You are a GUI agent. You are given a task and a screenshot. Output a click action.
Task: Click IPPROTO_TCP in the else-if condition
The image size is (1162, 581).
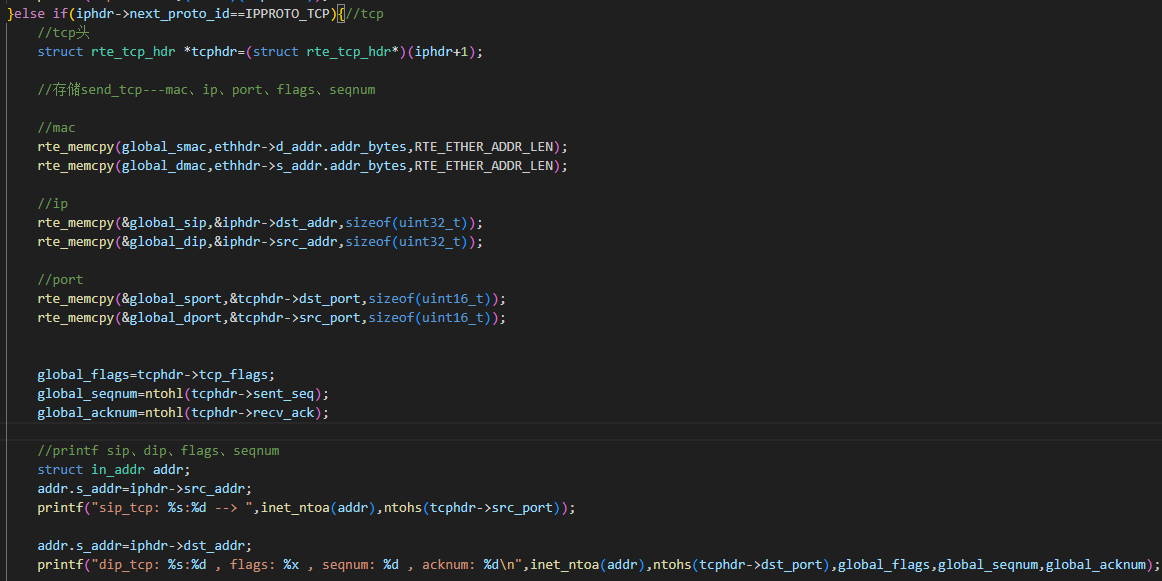pos(287,13)
